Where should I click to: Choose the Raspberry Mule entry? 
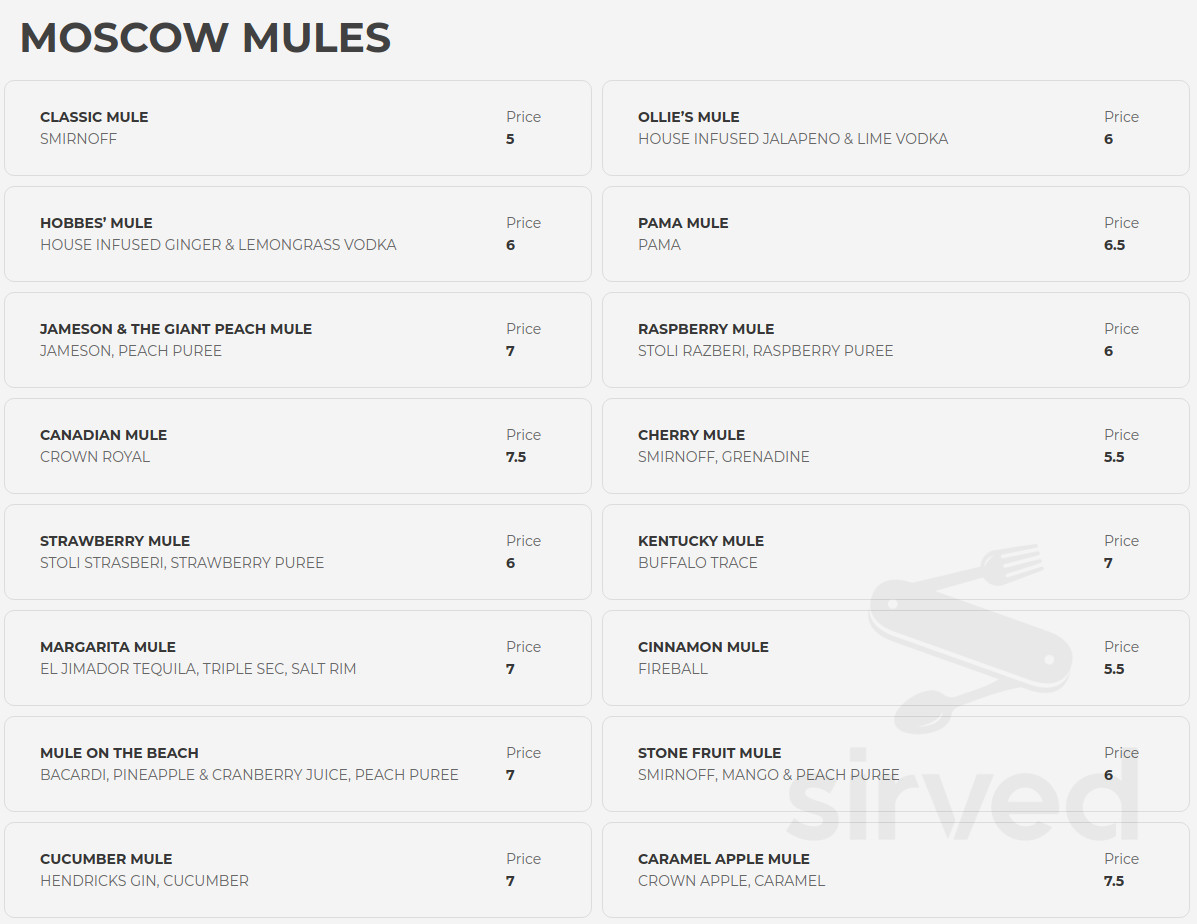point(895,340)
